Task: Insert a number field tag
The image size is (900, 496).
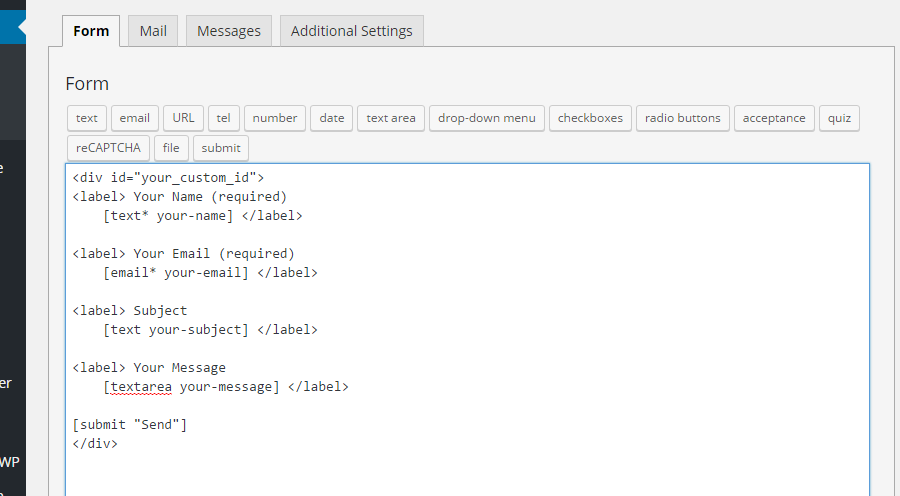Action: click(x=275, y=118)
